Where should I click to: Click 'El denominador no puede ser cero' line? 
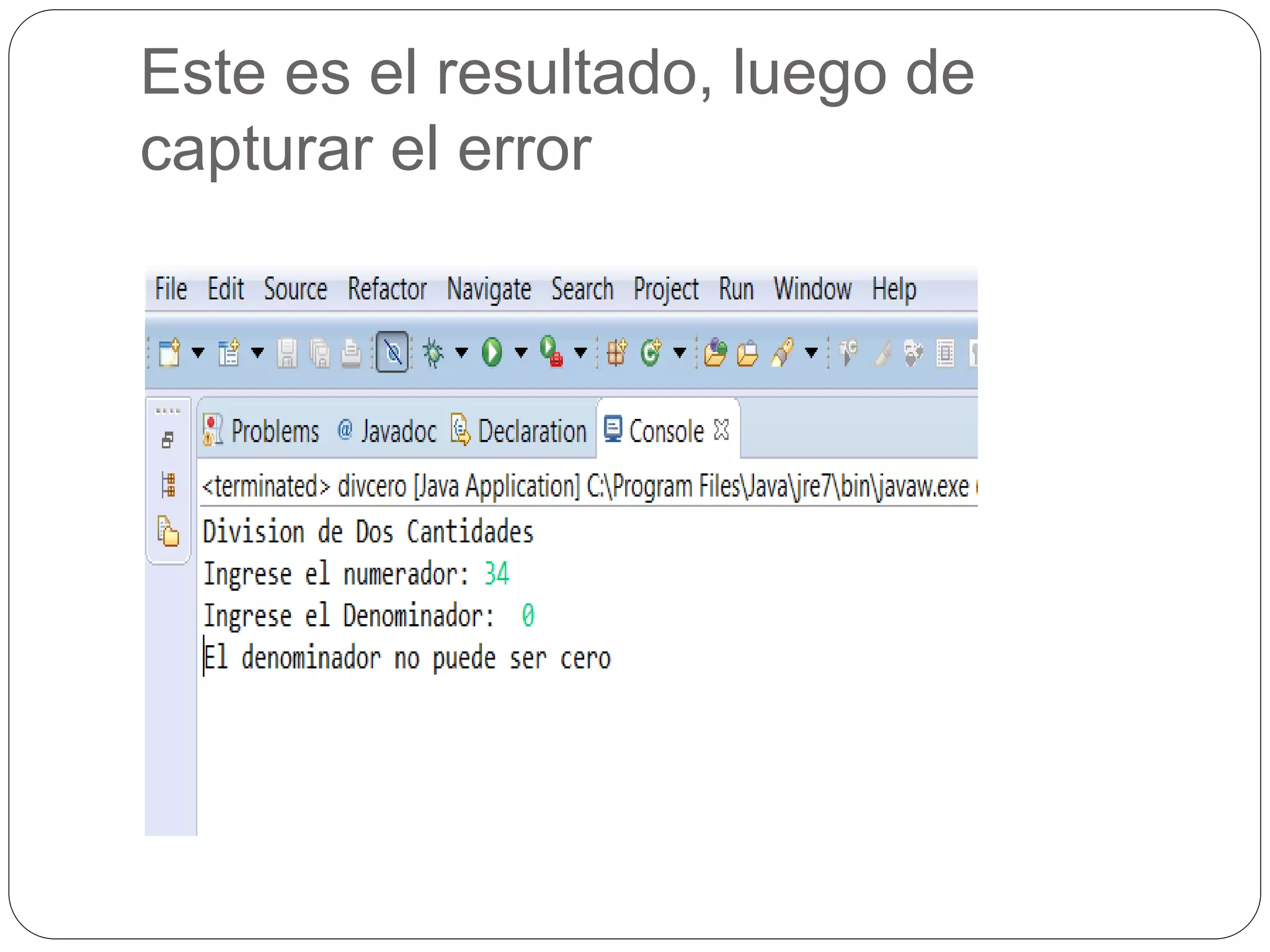407,658
